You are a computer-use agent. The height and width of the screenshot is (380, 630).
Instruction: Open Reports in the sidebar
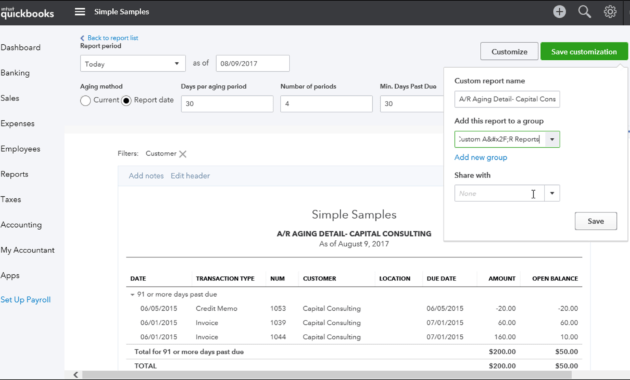click(x=14, y=174)
